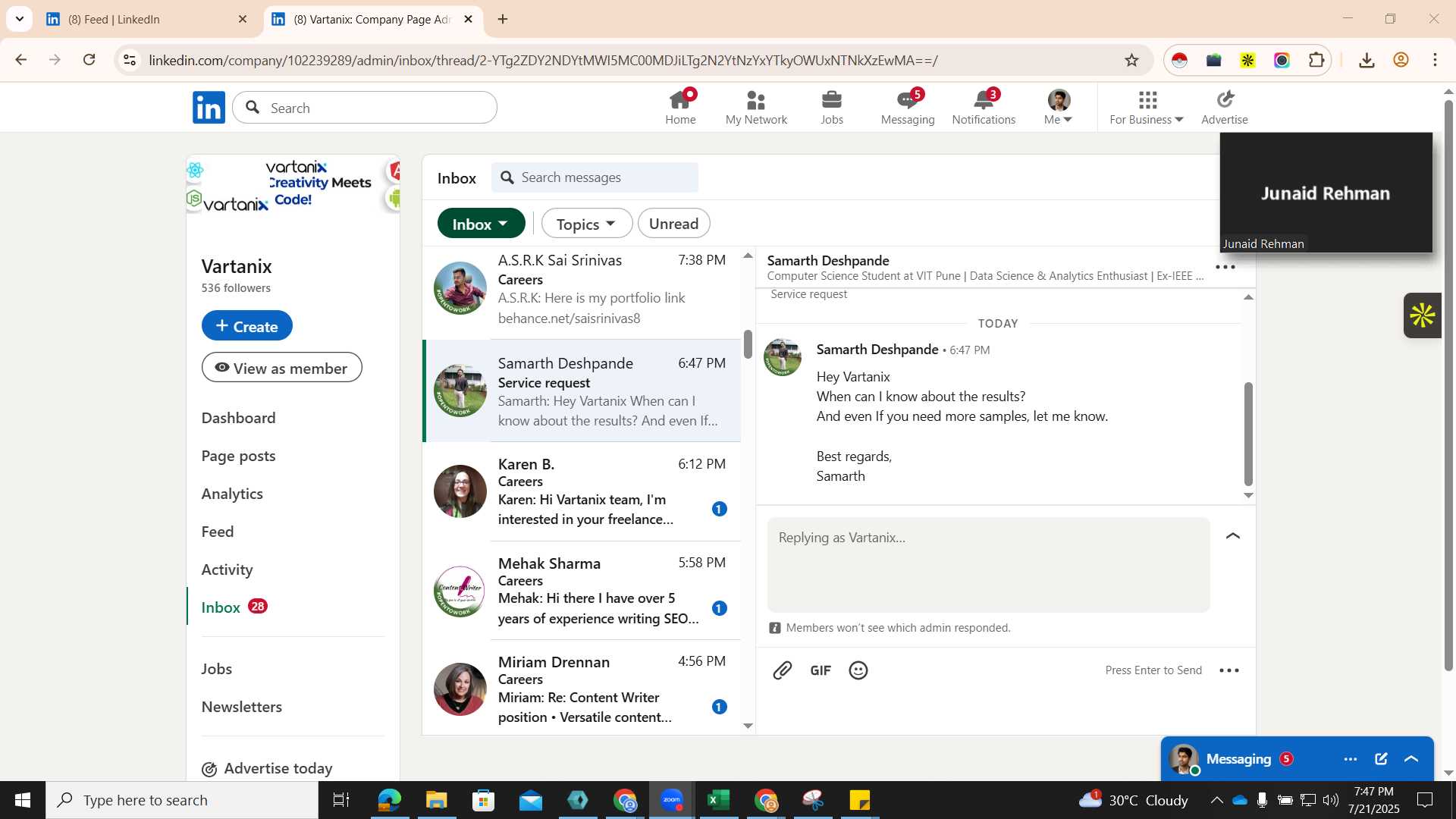
Task: Open new browser tab
Action: [x=503, y=19]
